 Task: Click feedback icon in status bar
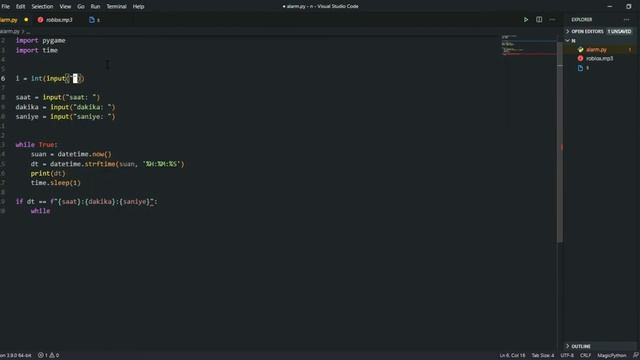pyautogui.click(x=636, y=355)
